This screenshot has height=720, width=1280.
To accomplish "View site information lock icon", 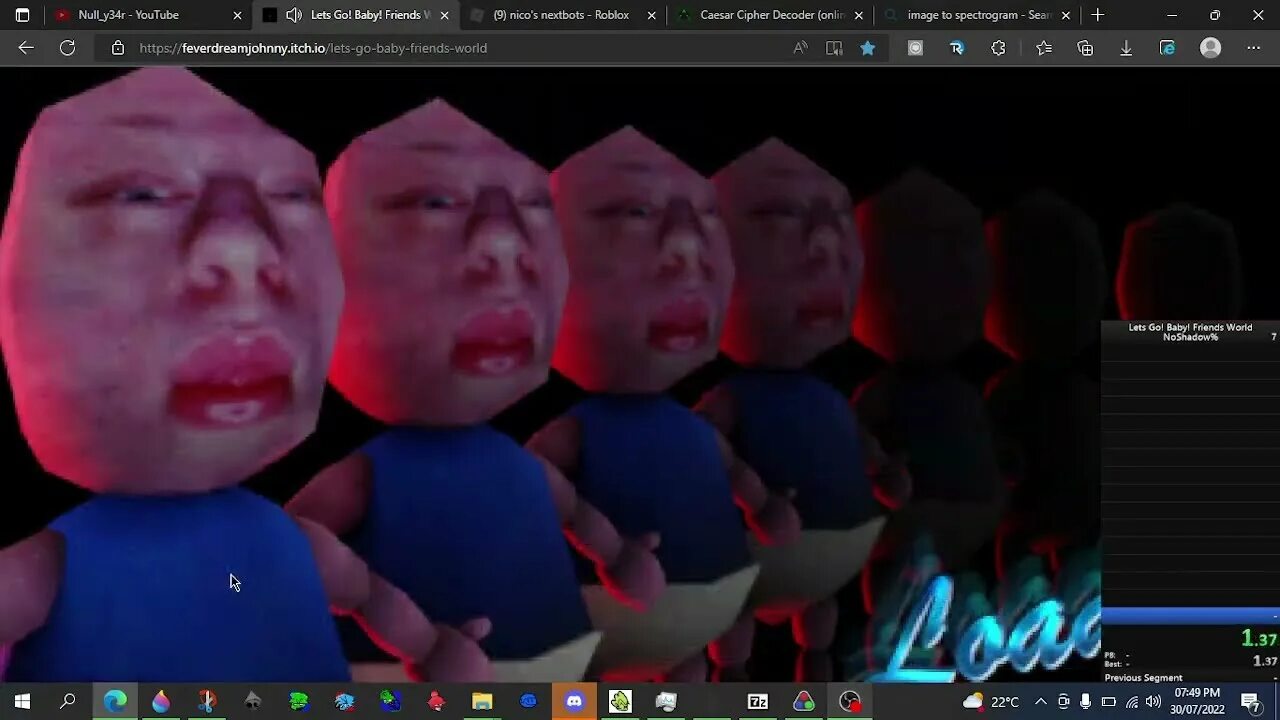I will (x=118, y=48).
